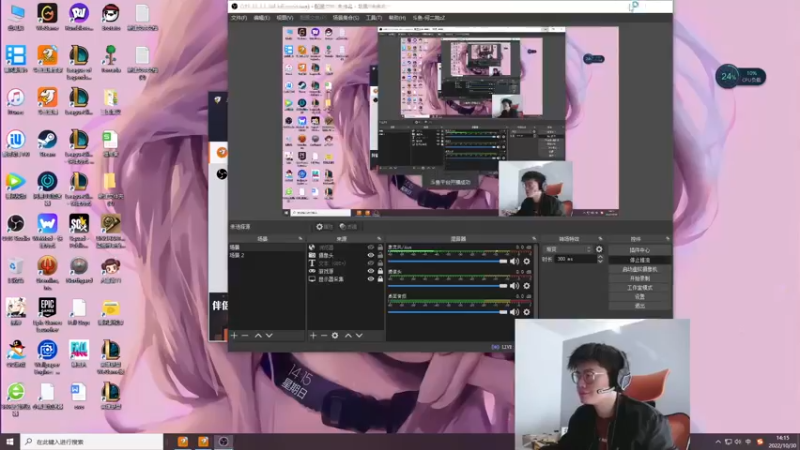800x450 pixels.
Task: Open the 帮助(H) menu in OBS
Action: [397, 18]
